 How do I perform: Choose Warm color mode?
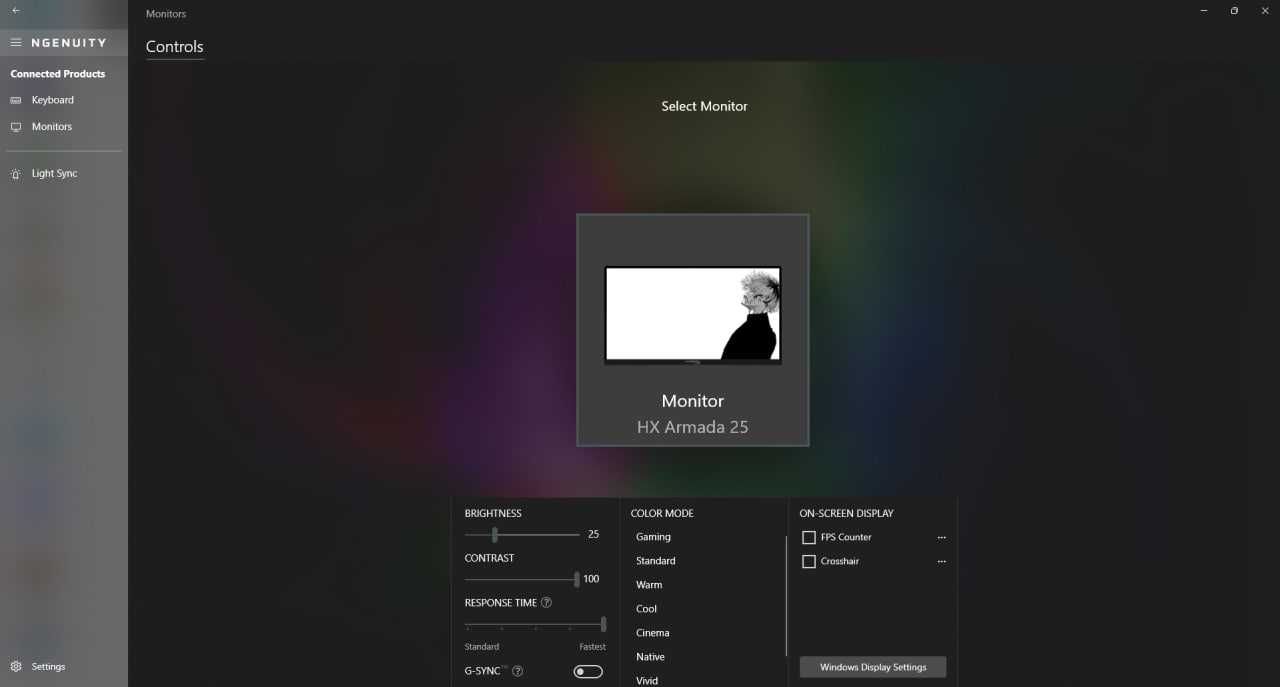point(649,585)
